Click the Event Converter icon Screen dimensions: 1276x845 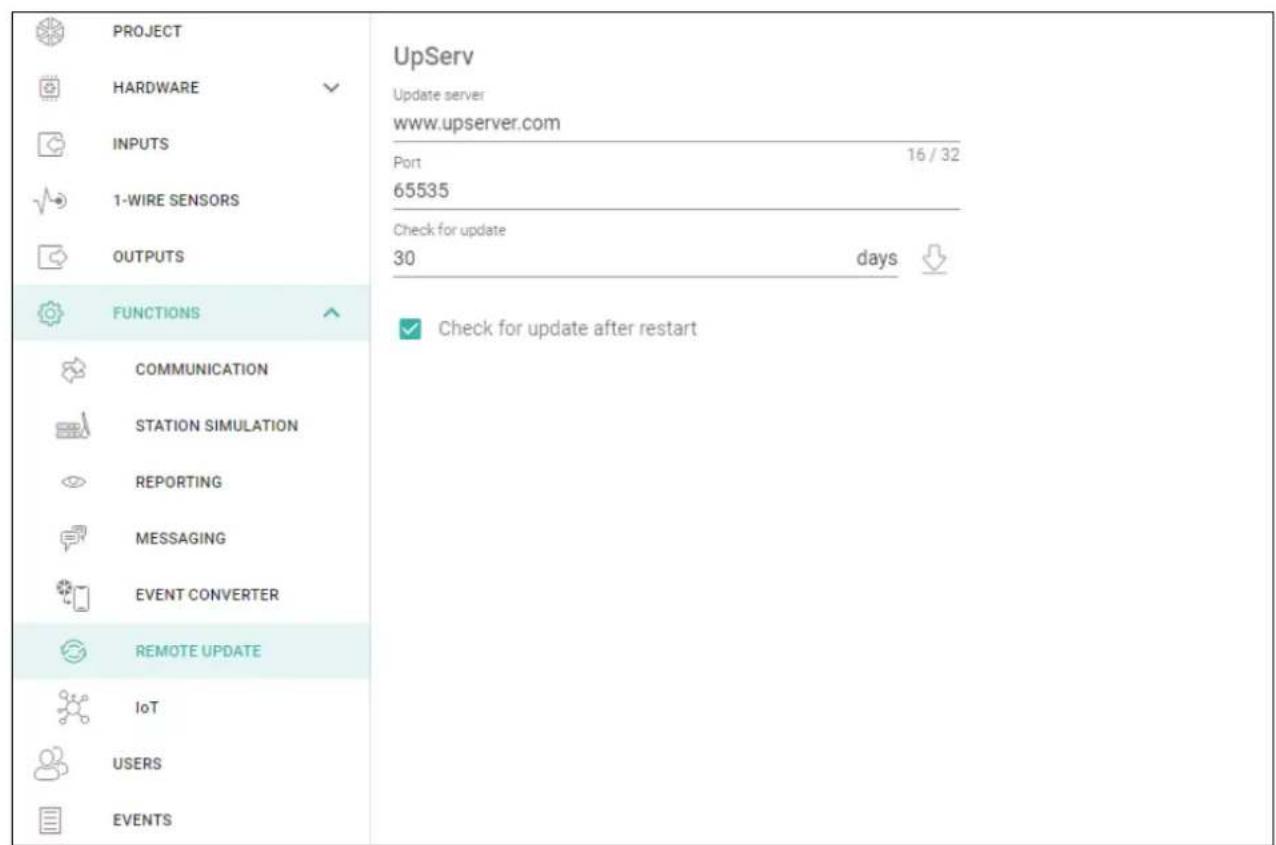[x=74, y=594]
